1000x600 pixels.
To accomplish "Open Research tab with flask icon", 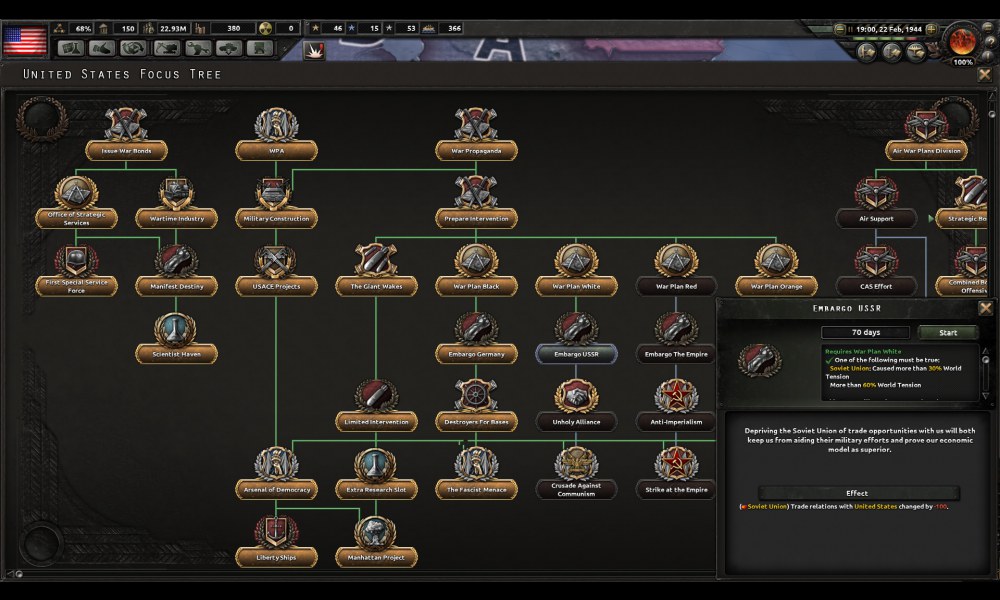I will point(71,48).
